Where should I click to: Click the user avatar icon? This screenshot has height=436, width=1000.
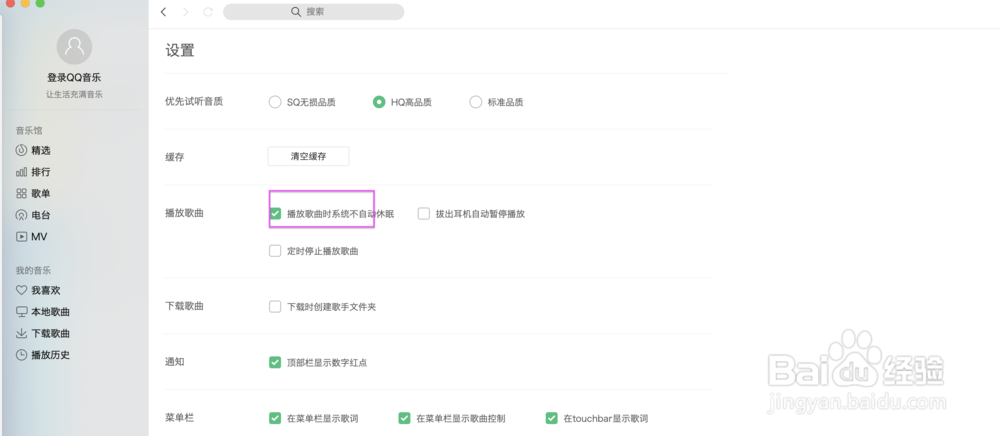[74, 47]
